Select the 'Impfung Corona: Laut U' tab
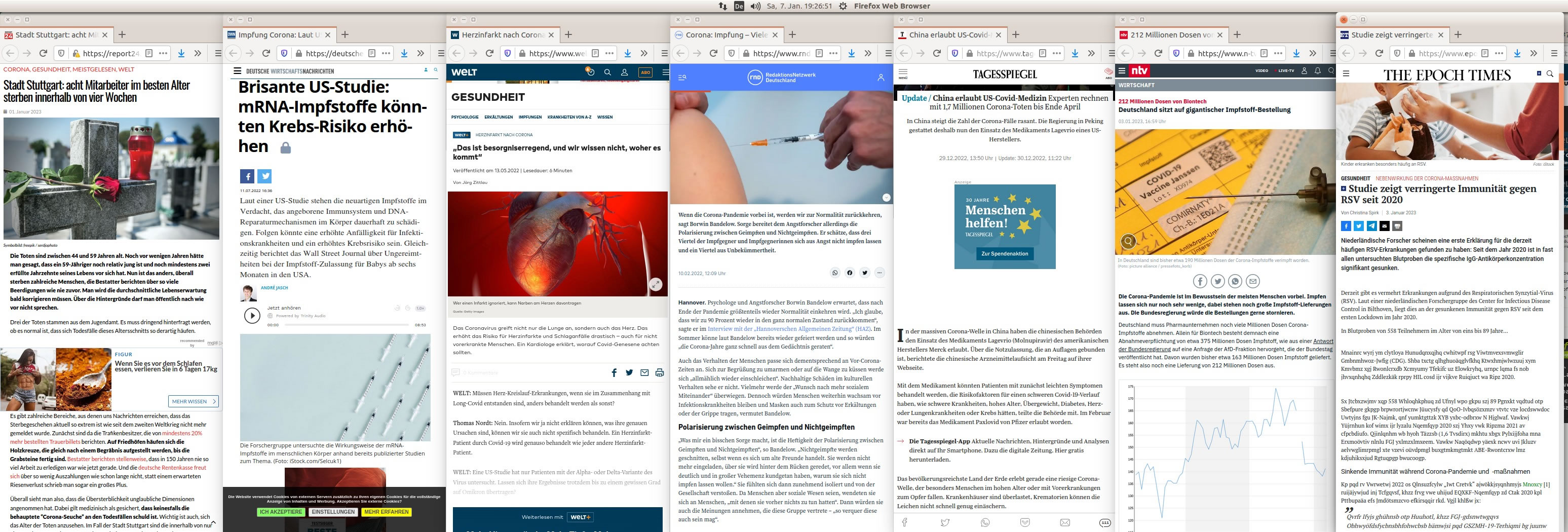 [x=279, y=34]
